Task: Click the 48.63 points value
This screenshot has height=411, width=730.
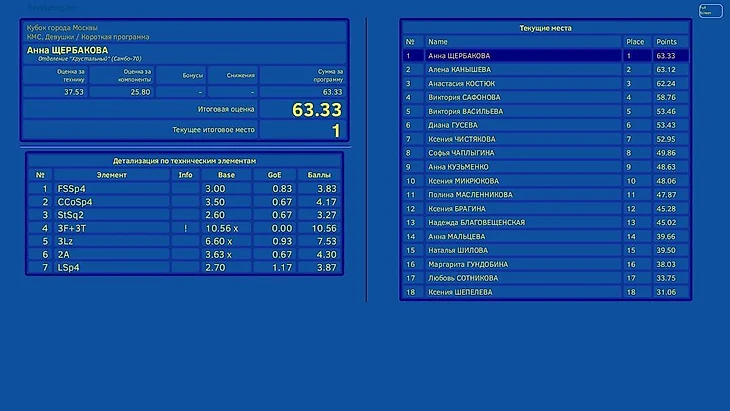Action: click(x=666, y=167)
